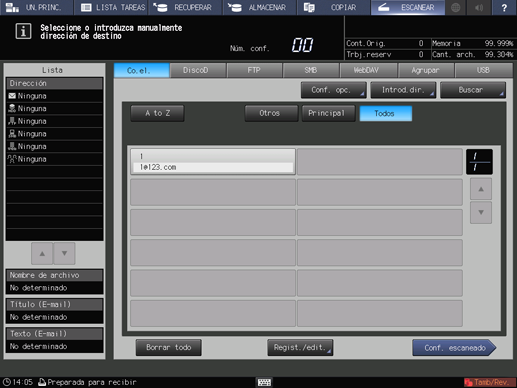This screenshot has width=517, height=388.
Task: Select the 1@123.com address entry
Action: [213, 162]
